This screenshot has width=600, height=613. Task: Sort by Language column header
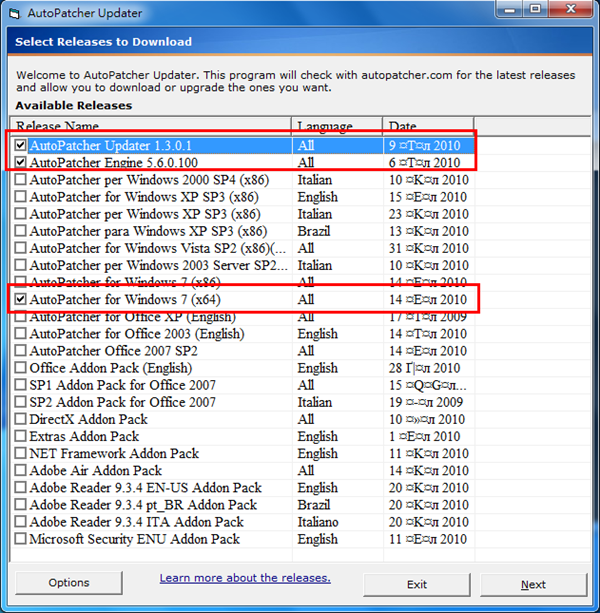click(337, 125)
